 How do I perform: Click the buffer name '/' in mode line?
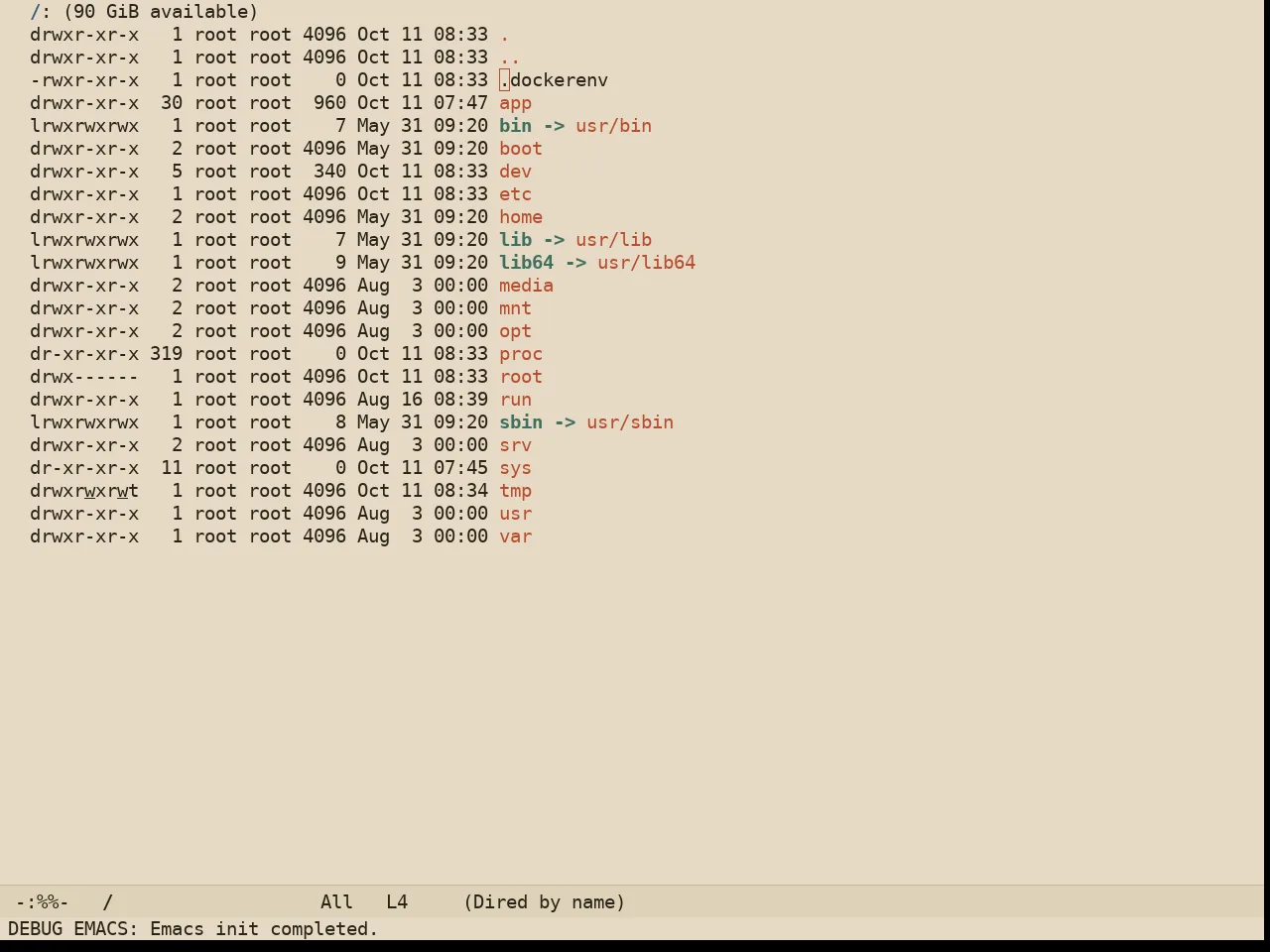tap(107, 902)
